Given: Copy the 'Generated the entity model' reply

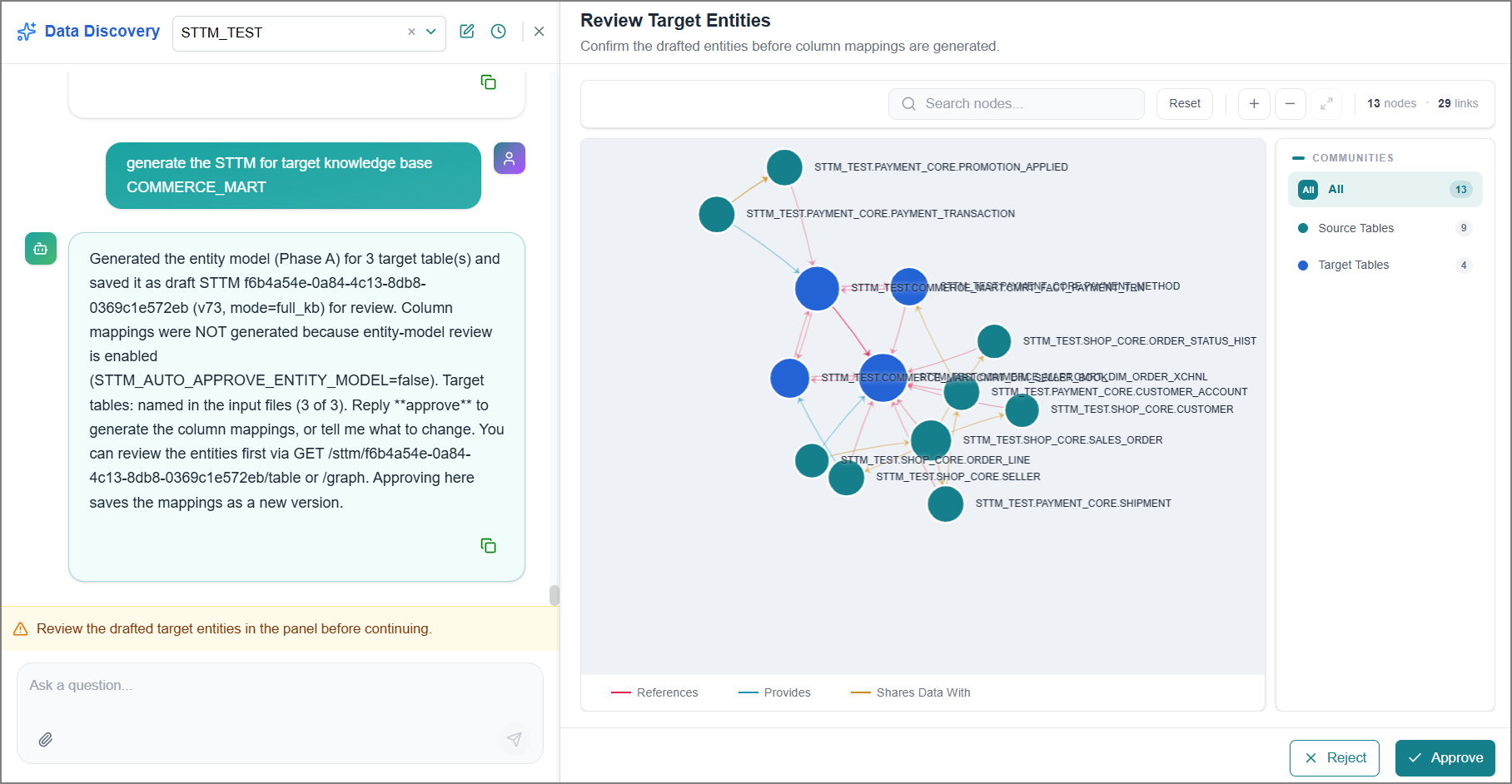Looking at the screenshot, I should coord(489,545).
